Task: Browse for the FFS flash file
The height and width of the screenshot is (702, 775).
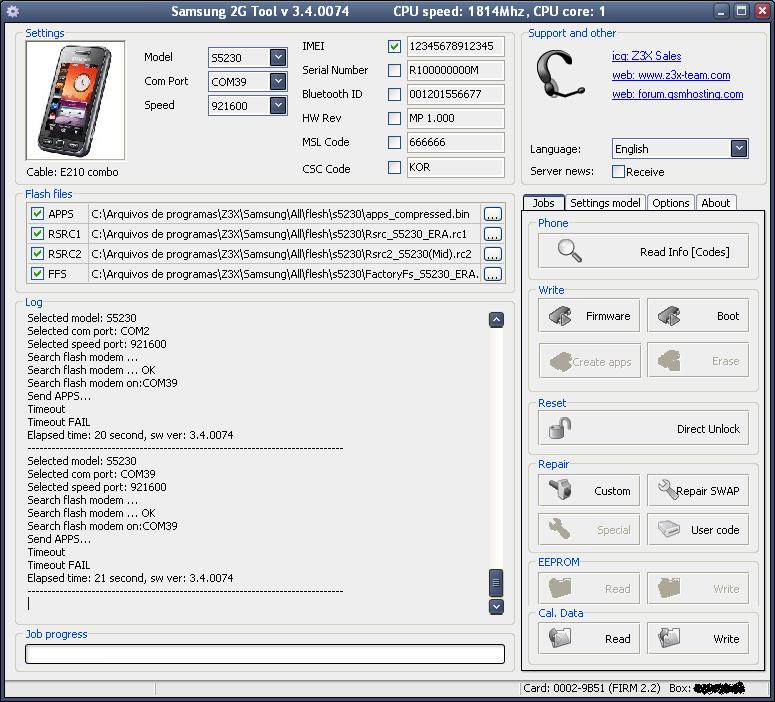Action: 493,274
